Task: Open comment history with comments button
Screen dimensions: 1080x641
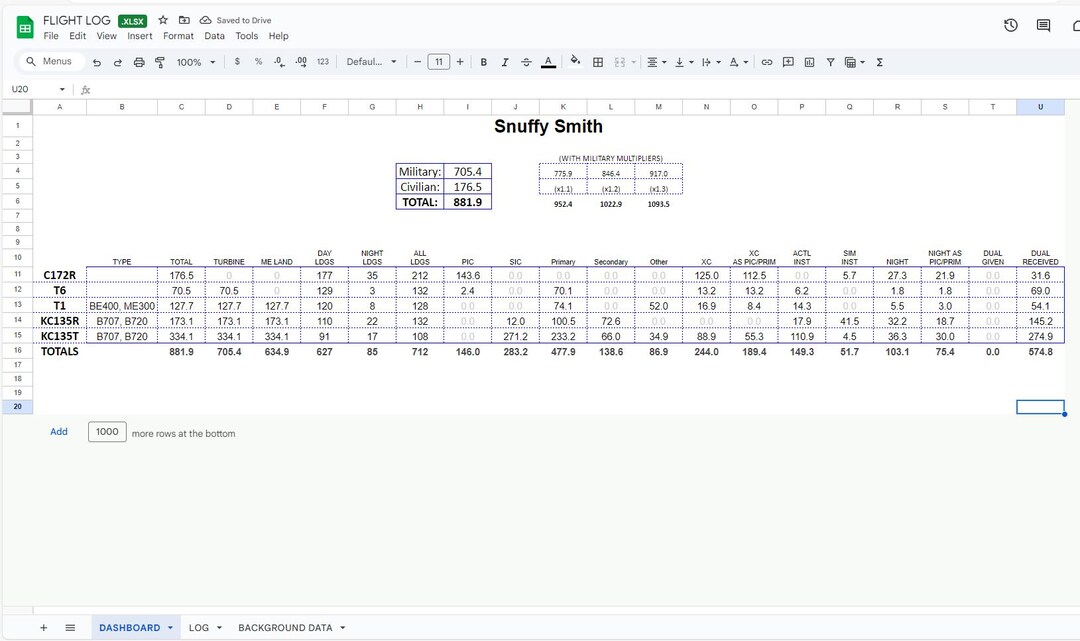Action: coord(1042,25)
